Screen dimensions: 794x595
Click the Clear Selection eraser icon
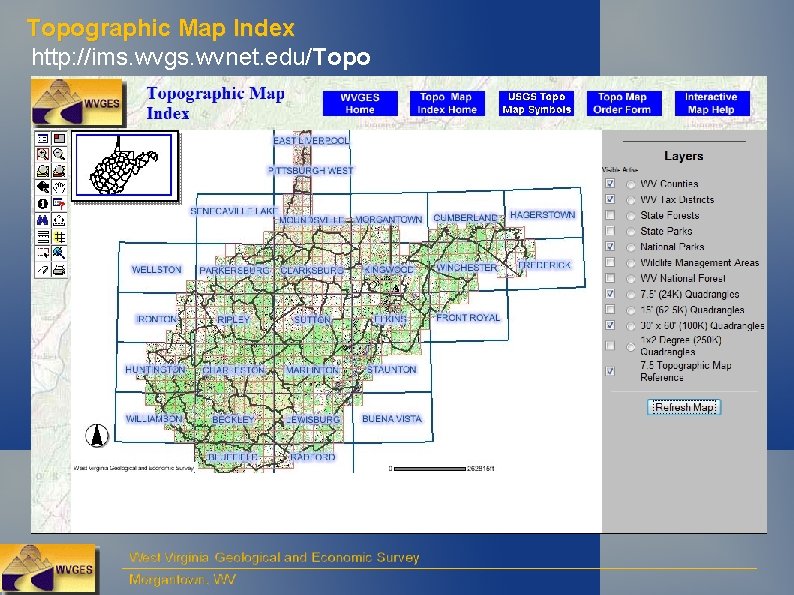[x=43, y=269]
